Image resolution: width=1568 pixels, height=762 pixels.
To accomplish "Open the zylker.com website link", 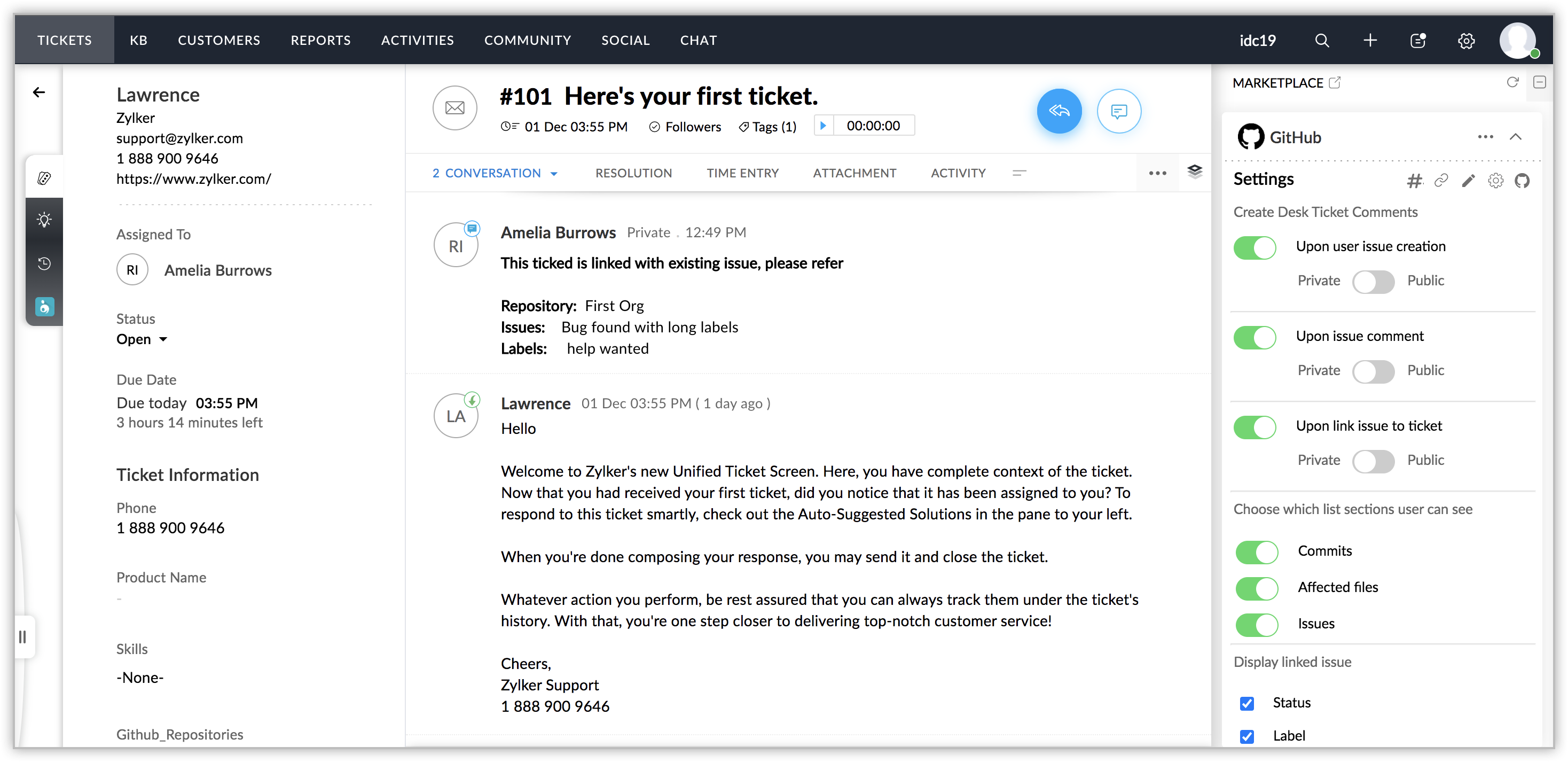I will [193, 178].
